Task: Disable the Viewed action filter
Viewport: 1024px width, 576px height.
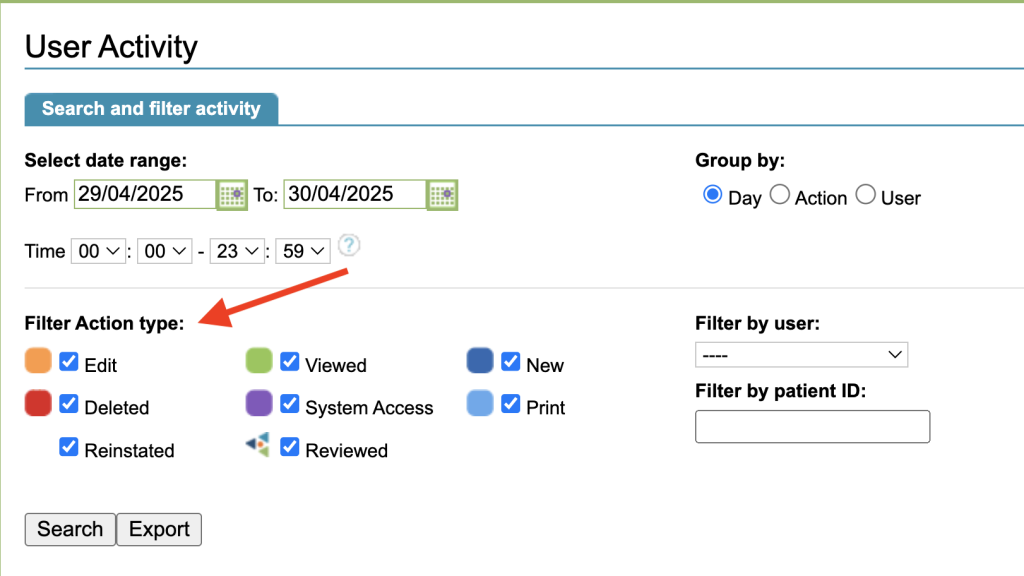Action: 290,362
